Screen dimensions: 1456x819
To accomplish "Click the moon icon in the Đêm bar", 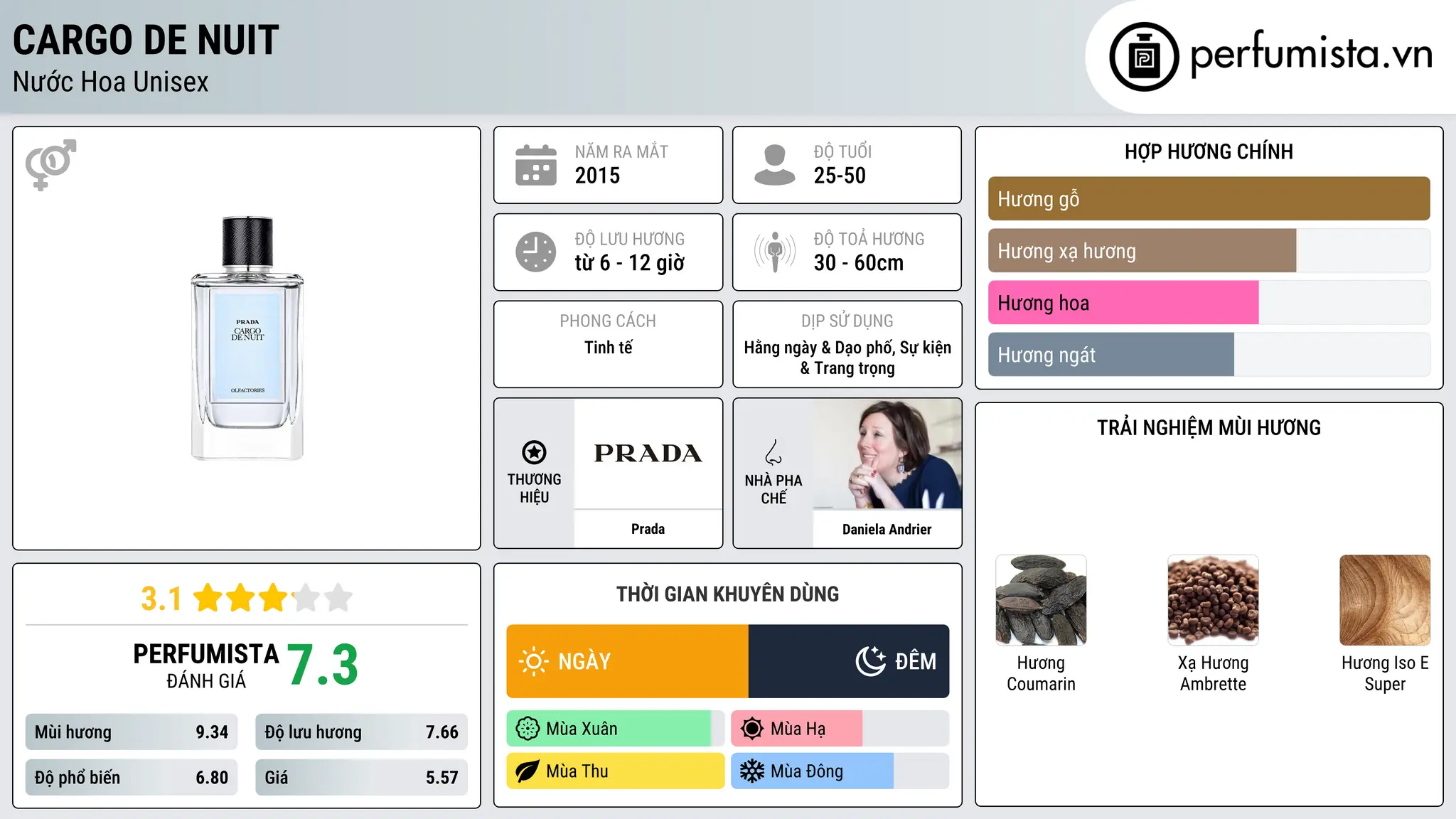I will [871, 661].
